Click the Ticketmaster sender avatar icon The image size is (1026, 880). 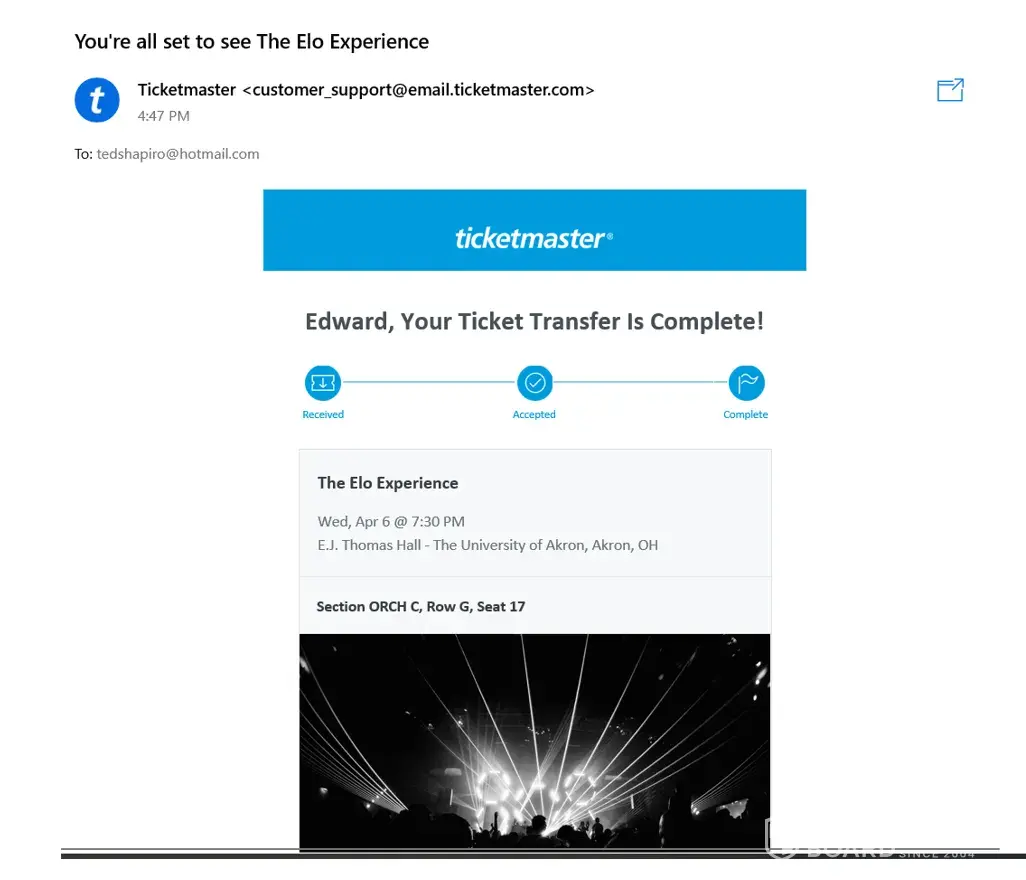pyautogui.click(x=97, y=100)
